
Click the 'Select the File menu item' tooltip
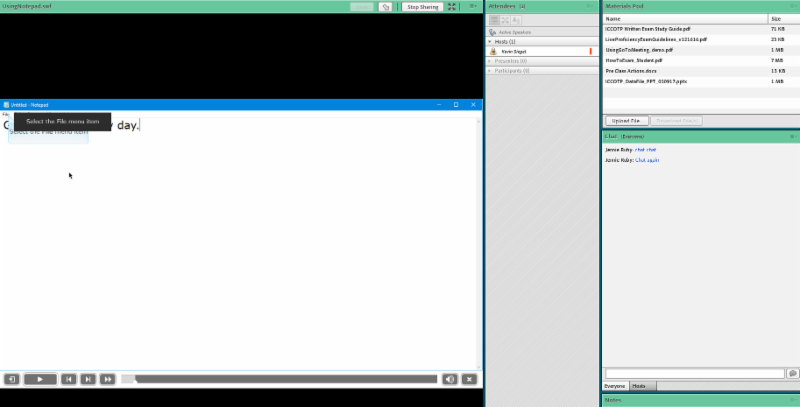[62, 121]
